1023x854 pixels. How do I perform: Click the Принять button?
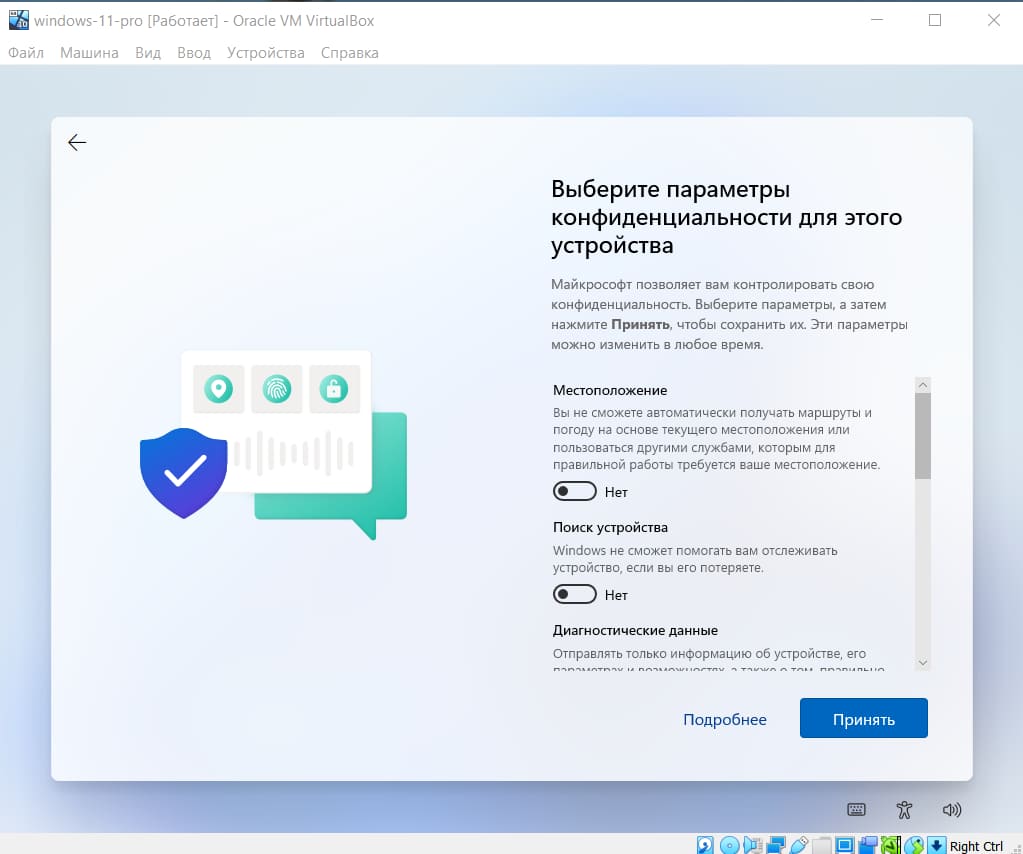864,718
